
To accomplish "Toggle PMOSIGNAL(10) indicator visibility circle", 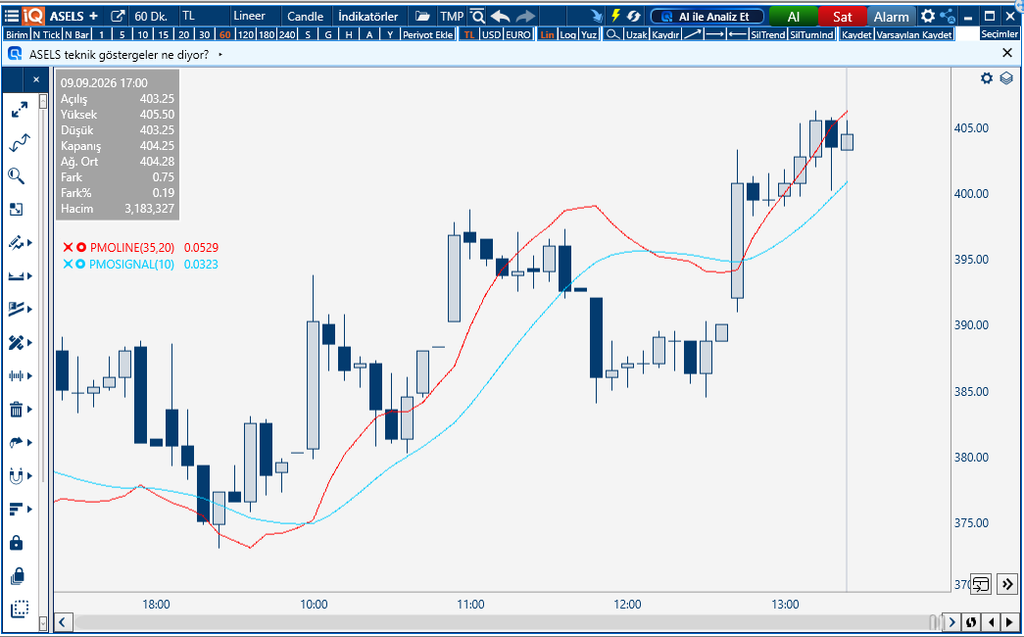I will click(x=80, y=265).
